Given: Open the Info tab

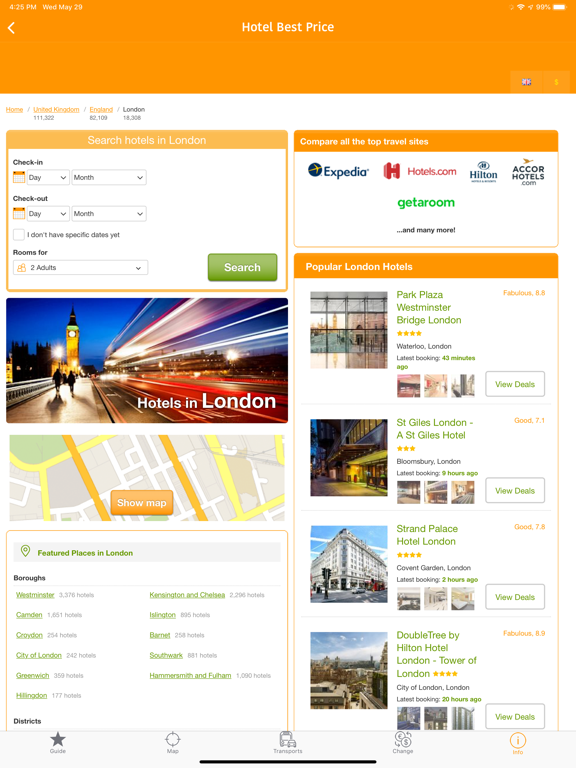Looking at the screenshot, I should tap(518, 743).
